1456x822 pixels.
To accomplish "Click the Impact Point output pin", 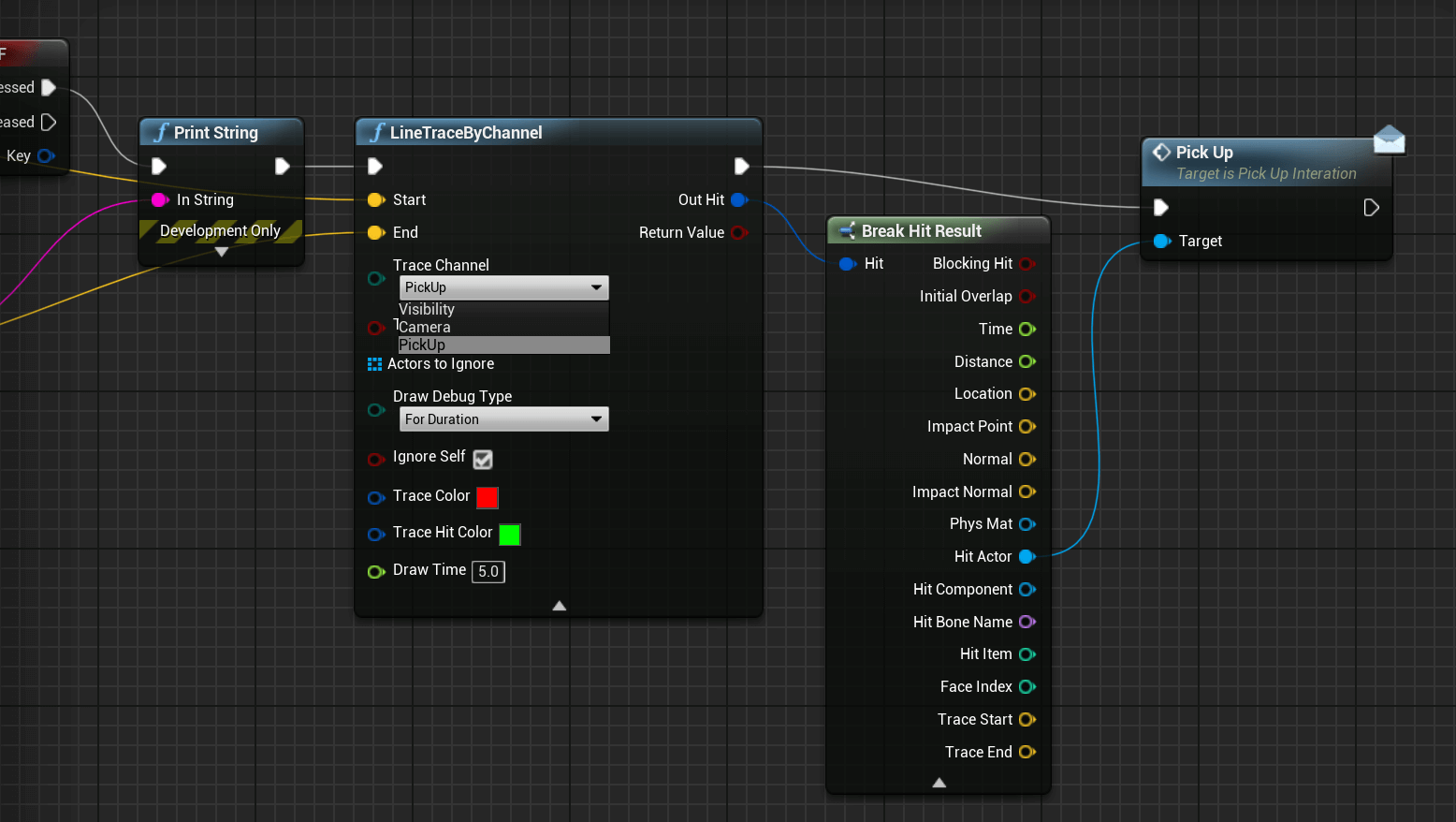I will pyautogui.click(x=1027, y=426).
